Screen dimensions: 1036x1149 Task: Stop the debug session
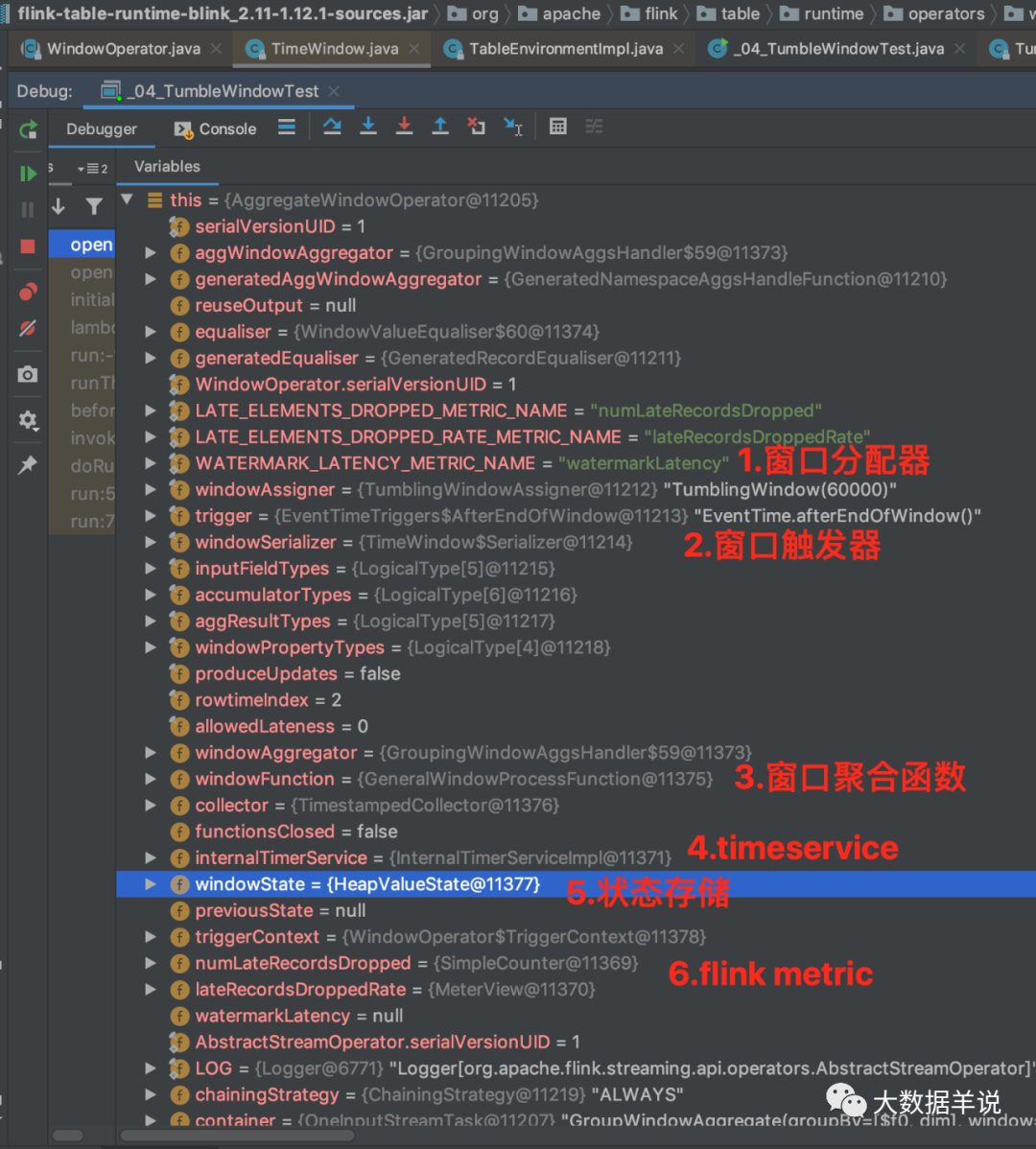point(27,244)
